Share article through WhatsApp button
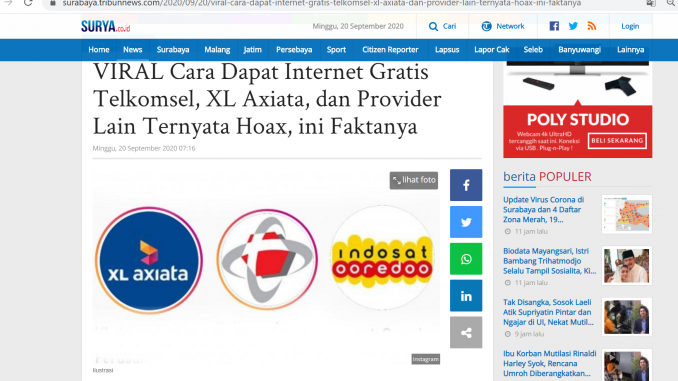The image size is (678, 381). tap(466, 259)
